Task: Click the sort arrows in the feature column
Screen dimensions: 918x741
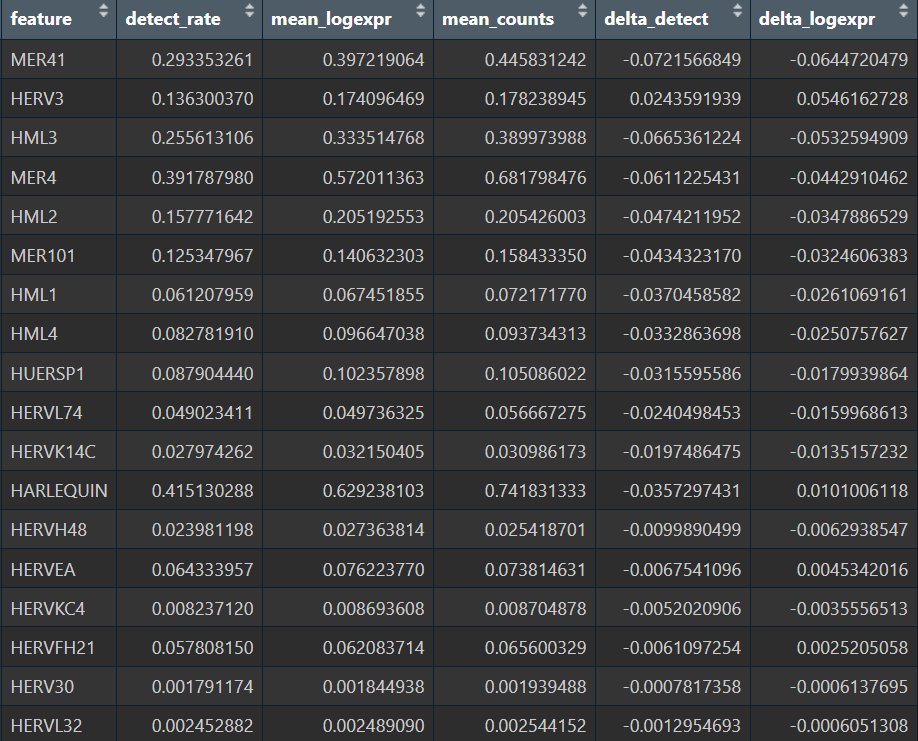Action: click(x=103, y=13)
